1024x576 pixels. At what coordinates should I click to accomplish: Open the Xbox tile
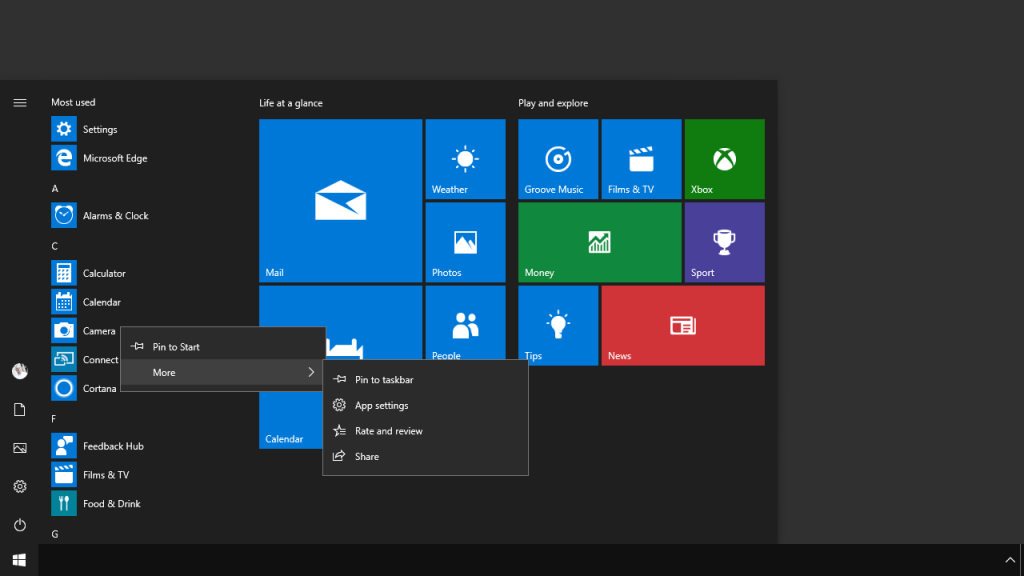click(x=724, y=159)
